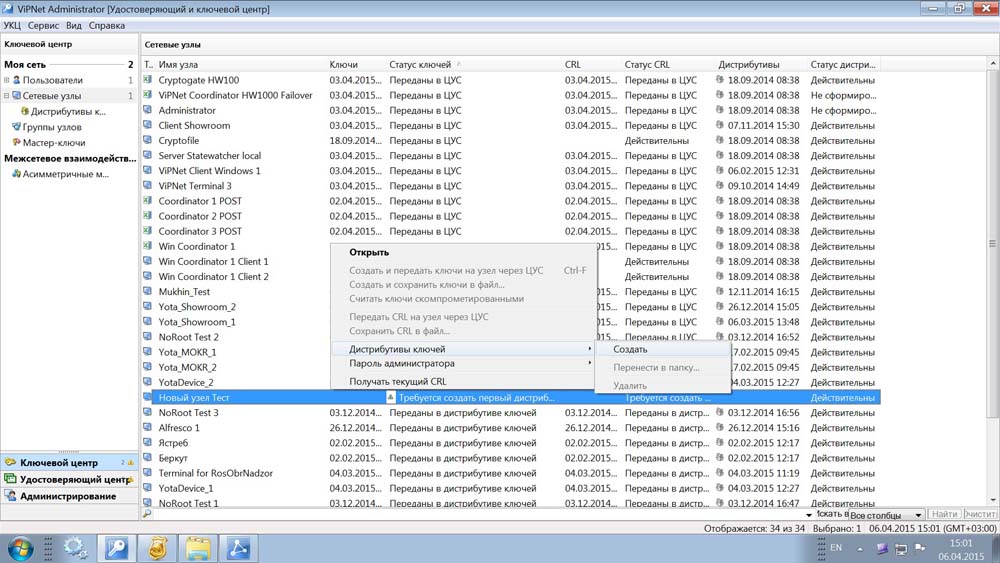Click the distribution icon next to 12.11.2014 16:15
Viewport: 1000px width, 563px height.
tap(720, 291)
